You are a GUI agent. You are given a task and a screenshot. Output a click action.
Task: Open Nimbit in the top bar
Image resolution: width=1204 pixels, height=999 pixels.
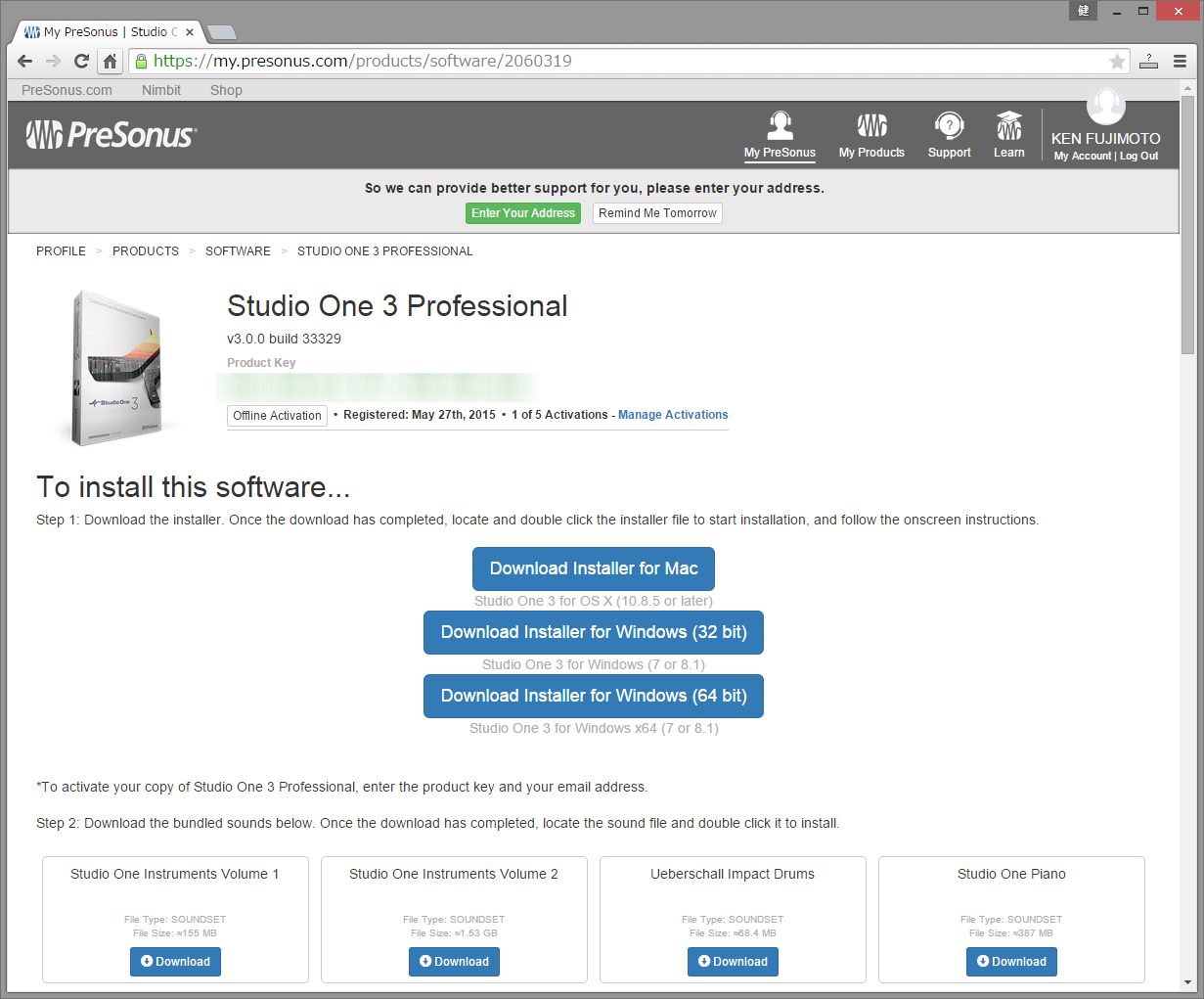point(161,90)
